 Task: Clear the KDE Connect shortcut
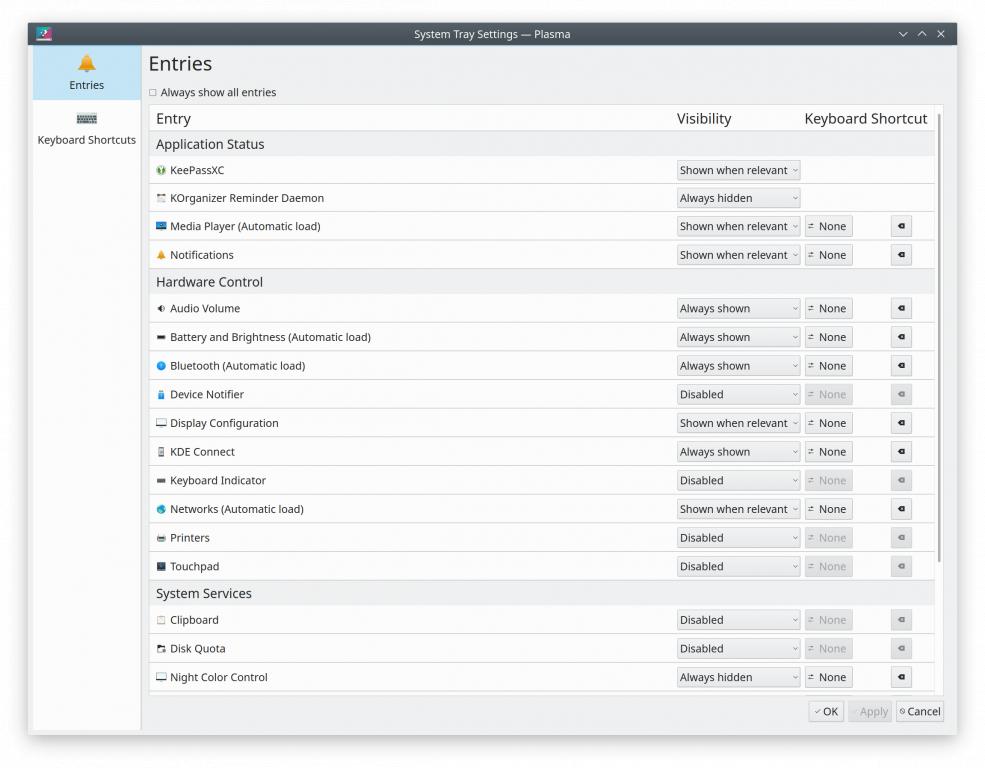901,452
